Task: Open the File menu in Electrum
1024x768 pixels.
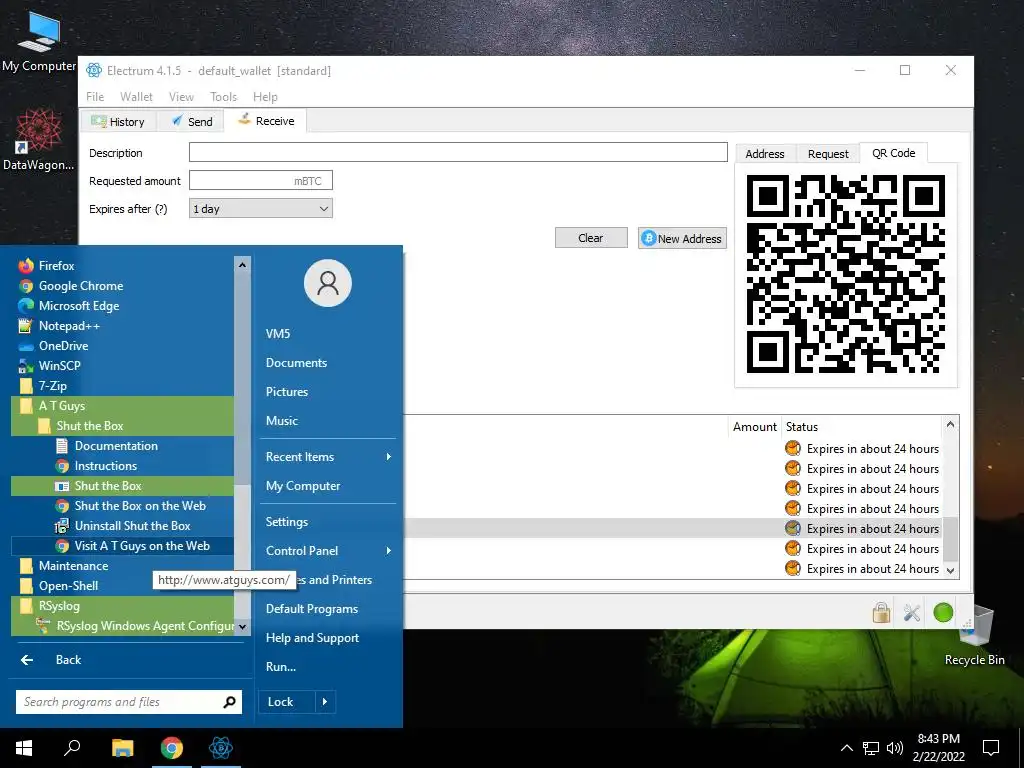Action: (95, 97)
